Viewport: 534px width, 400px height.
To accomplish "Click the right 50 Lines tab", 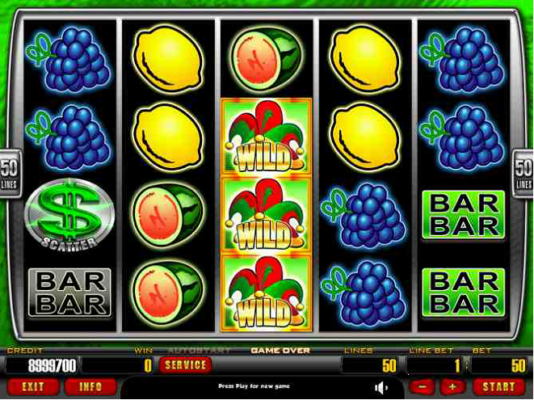I will [x=523, y=174].
